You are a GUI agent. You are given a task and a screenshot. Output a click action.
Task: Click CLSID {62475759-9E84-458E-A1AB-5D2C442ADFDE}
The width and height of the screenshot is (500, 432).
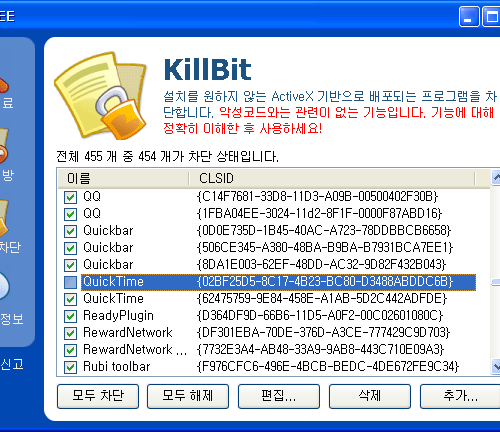coord(322,299)
